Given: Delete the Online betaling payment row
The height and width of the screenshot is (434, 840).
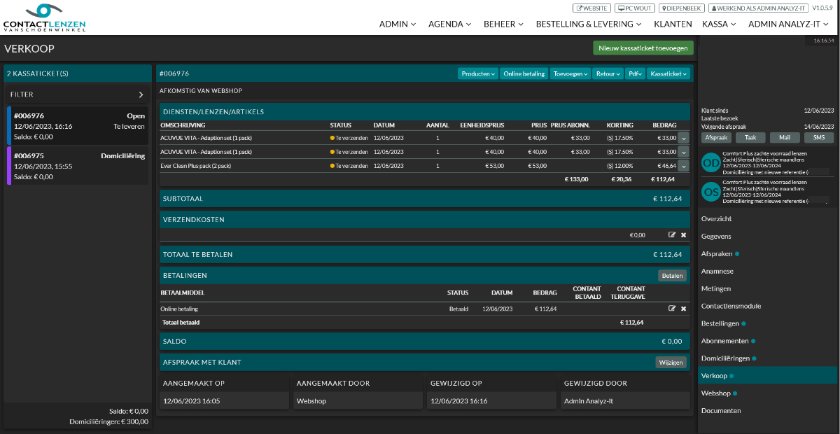Looking at the screenshot, I should coord(684,309).
